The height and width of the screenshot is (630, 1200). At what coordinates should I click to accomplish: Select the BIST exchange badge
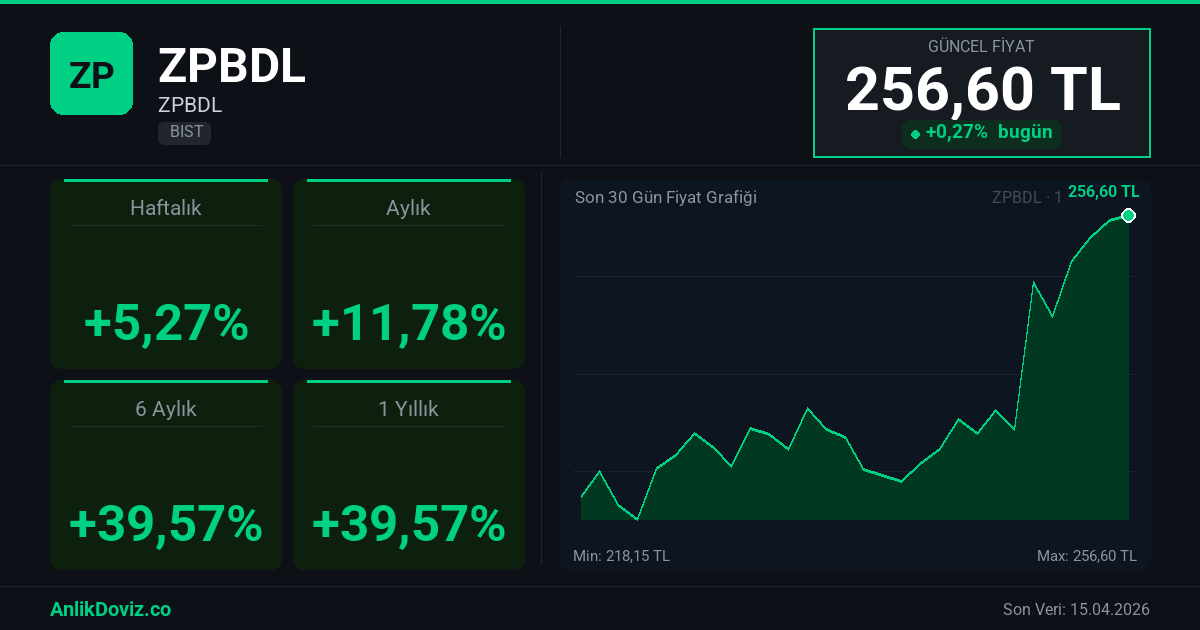[x=184, y=132]
